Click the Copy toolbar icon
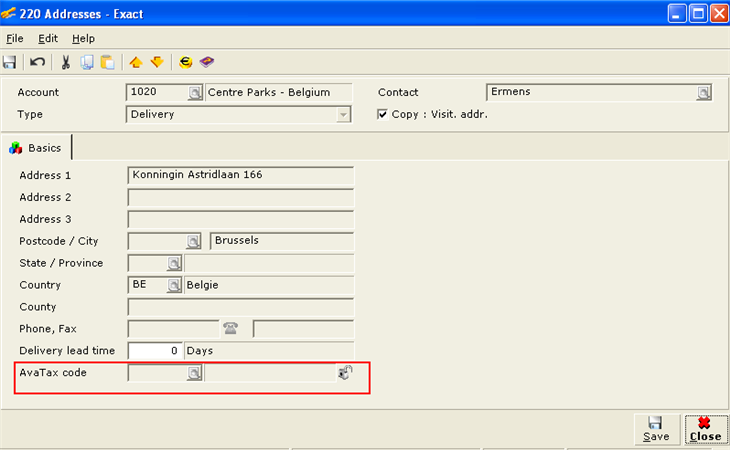 [x=87, y=62]
